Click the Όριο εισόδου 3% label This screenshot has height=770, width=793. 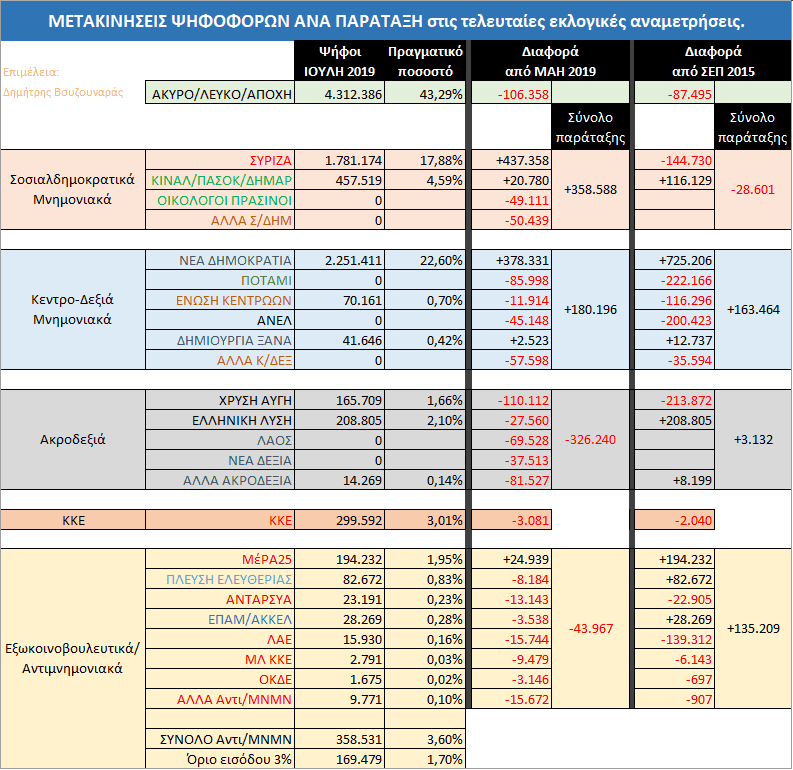tap(220, 759)
